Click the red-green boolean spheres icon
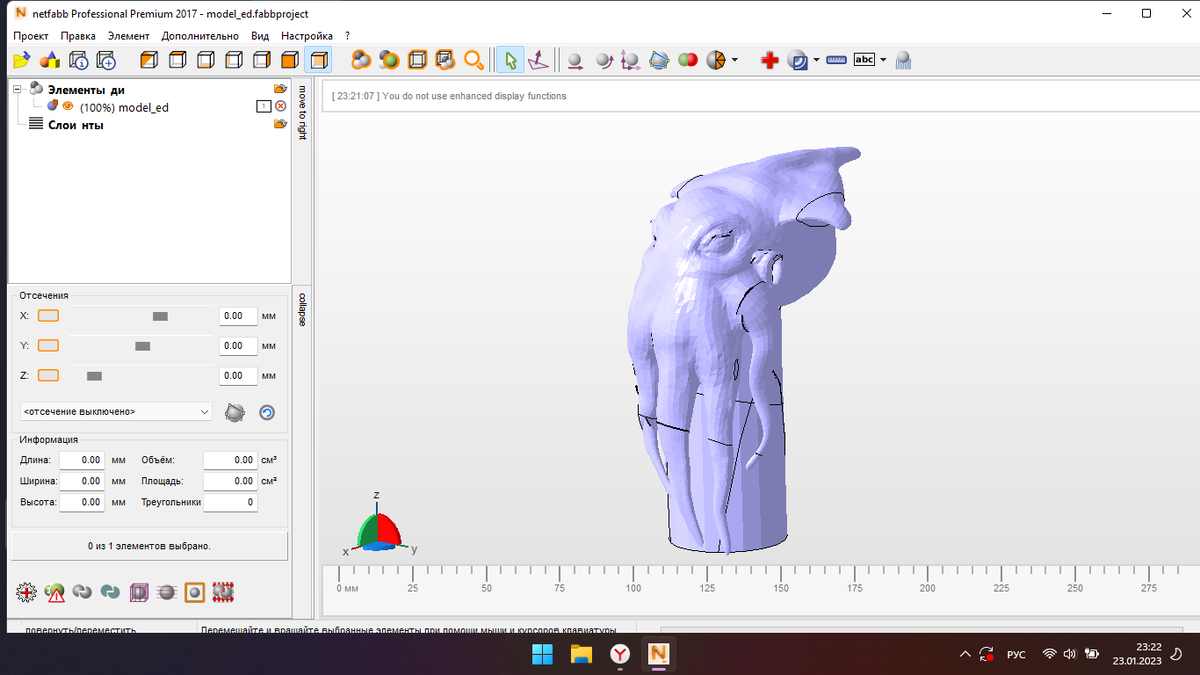Viewport: 1200px width, 675px height. point(688,61)
